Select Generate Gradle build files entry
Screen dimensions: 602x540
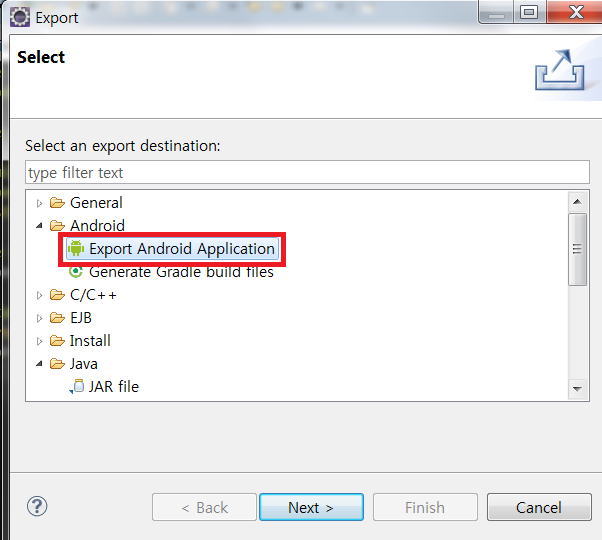(181, 272)
